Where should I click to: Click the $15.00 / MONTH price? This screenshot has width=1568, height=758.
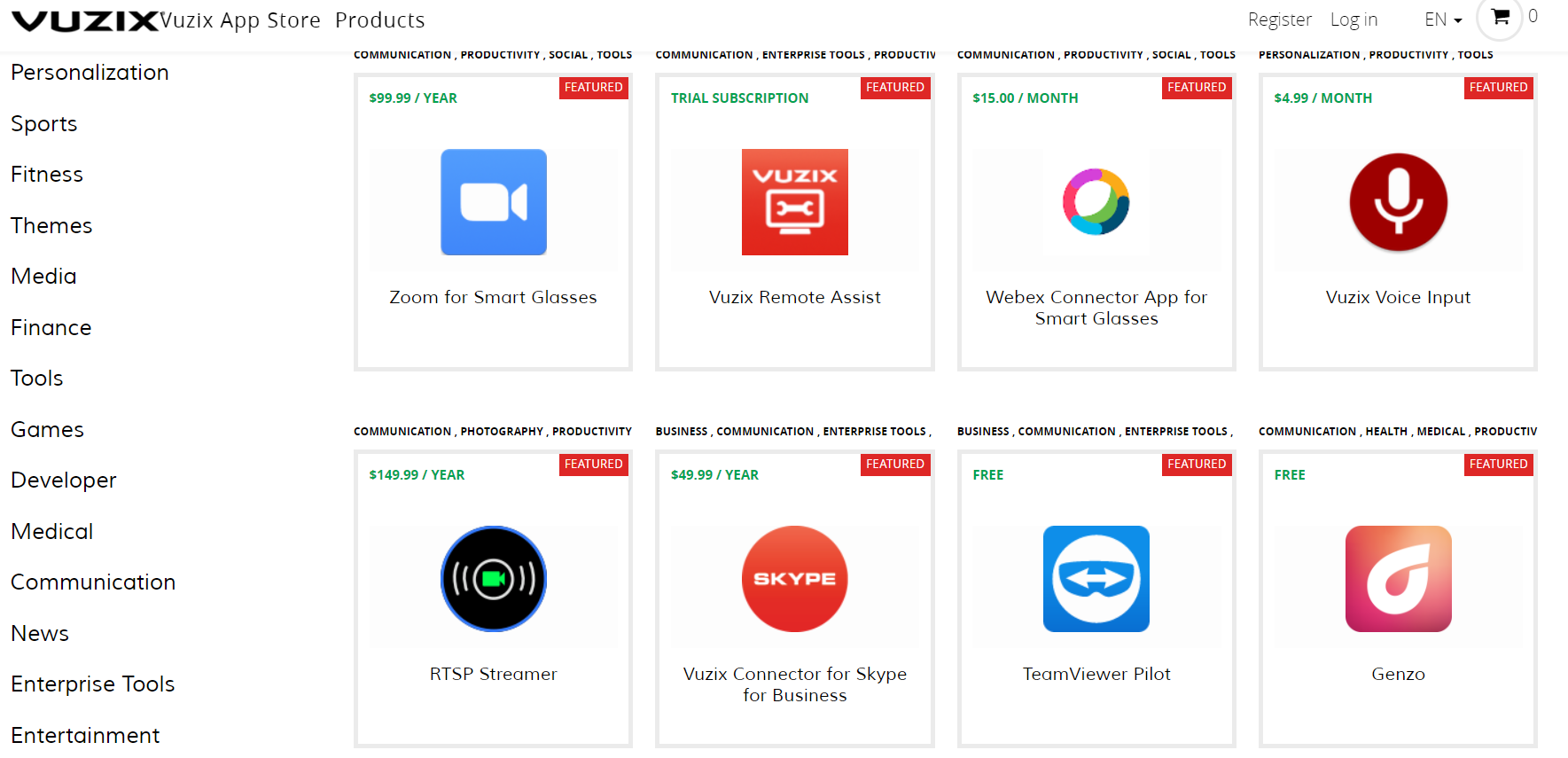(1026, 98)
